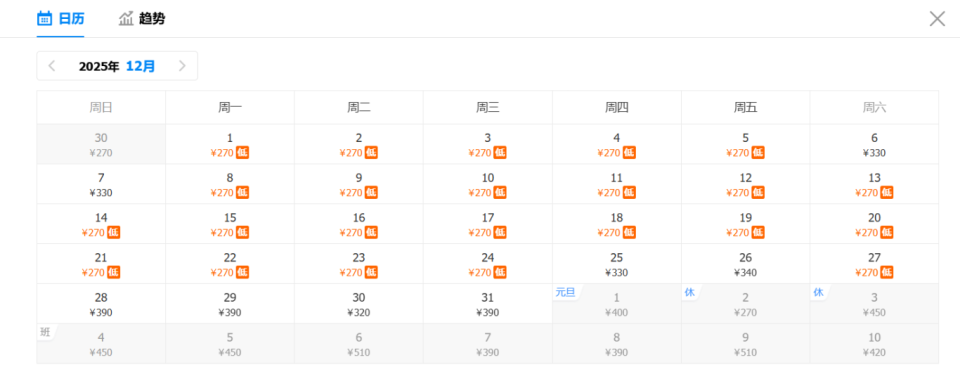Select December 7 priced ¥330
960x386 pixels.
101,184
